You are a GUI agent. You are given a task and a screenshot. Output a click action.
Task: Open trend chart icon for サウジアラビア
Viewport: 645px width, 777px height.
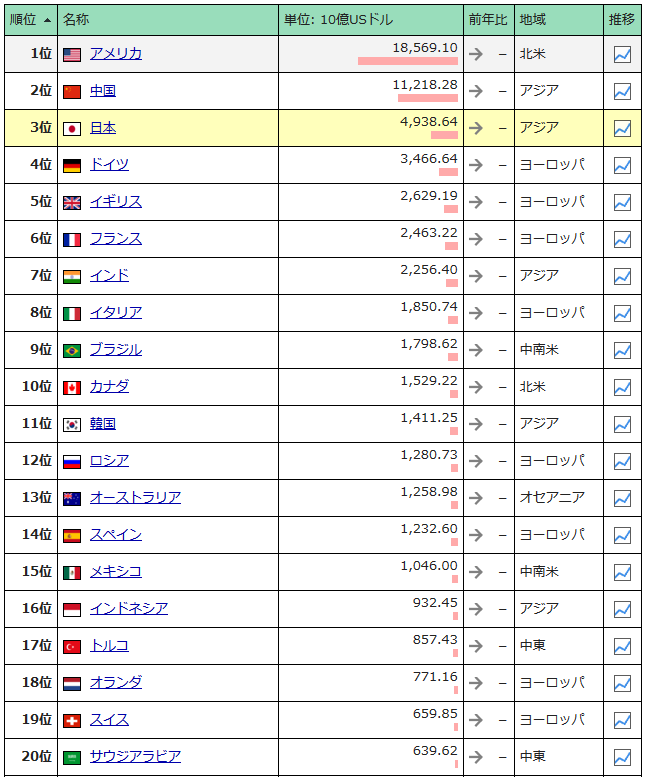click(x=622, y=757)
